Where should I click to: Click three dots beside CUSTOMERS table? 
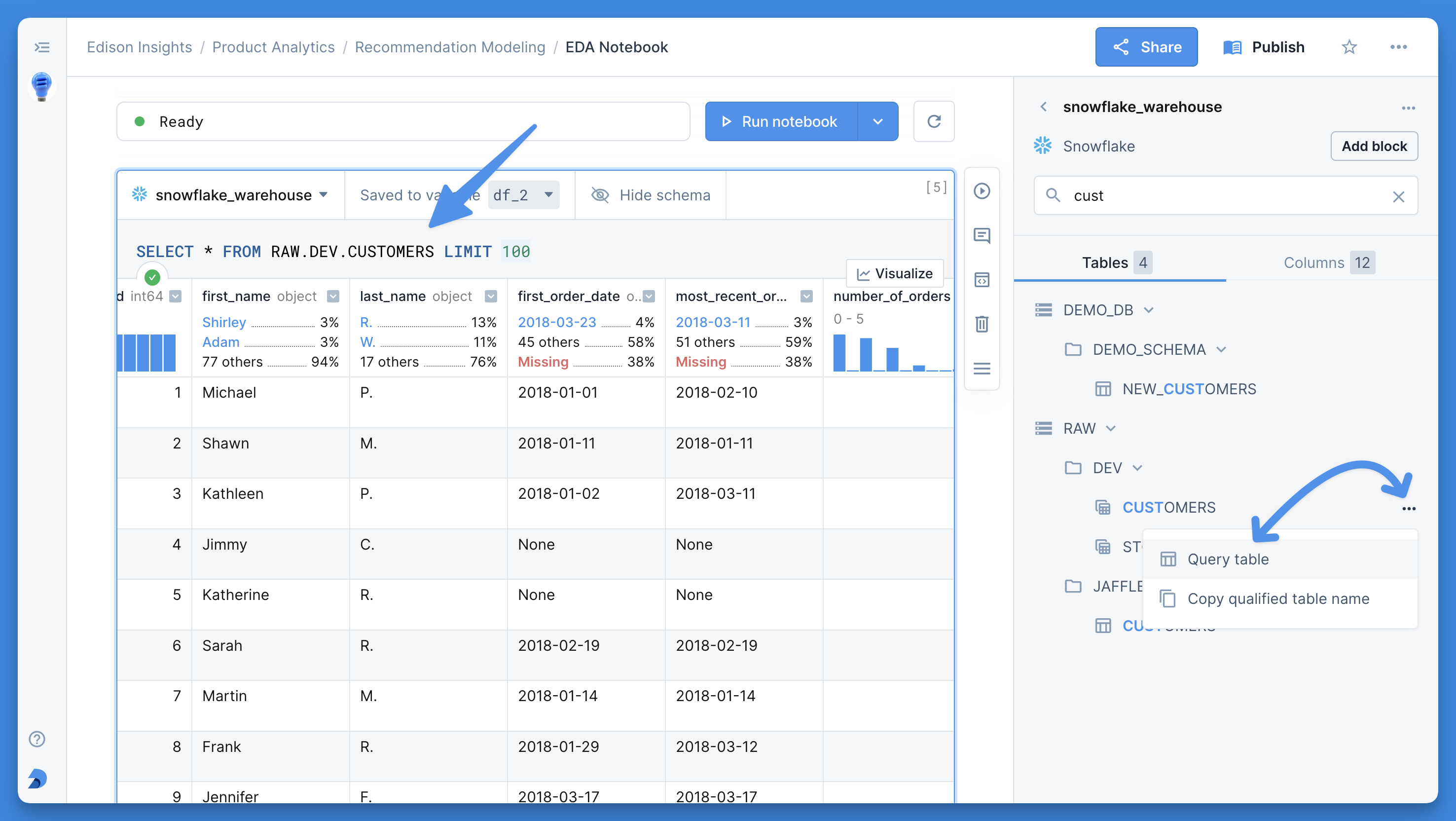[1409, 508]
